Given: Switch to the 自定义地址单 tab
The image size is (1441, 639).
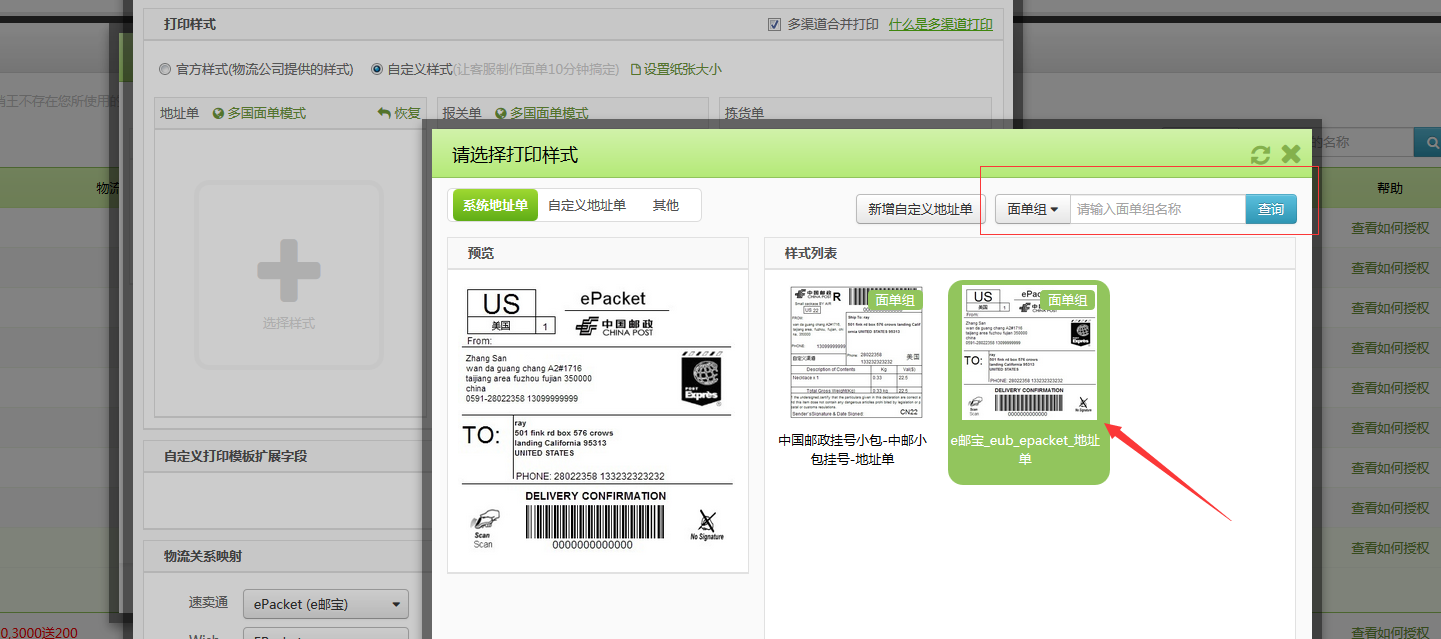Looking at the screenshot, I should [x=587, y=205].
